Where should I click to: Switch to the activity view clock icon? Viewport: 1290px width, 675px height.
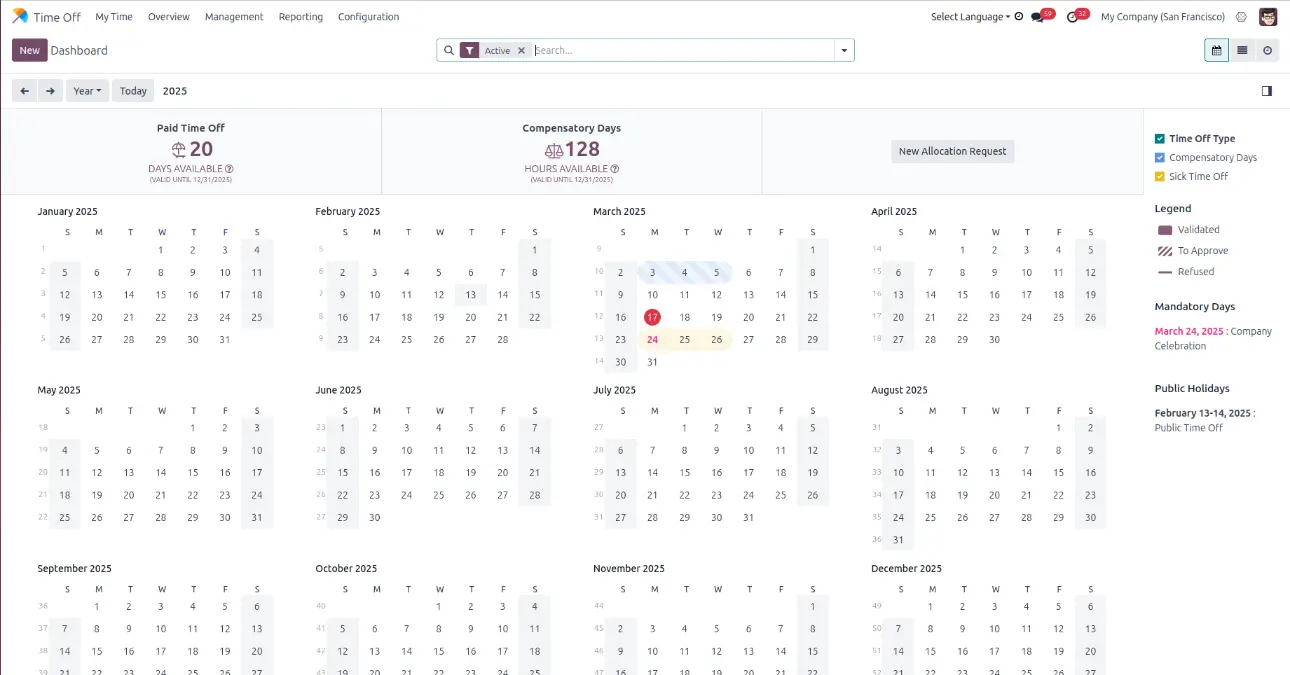(1267, 50)
